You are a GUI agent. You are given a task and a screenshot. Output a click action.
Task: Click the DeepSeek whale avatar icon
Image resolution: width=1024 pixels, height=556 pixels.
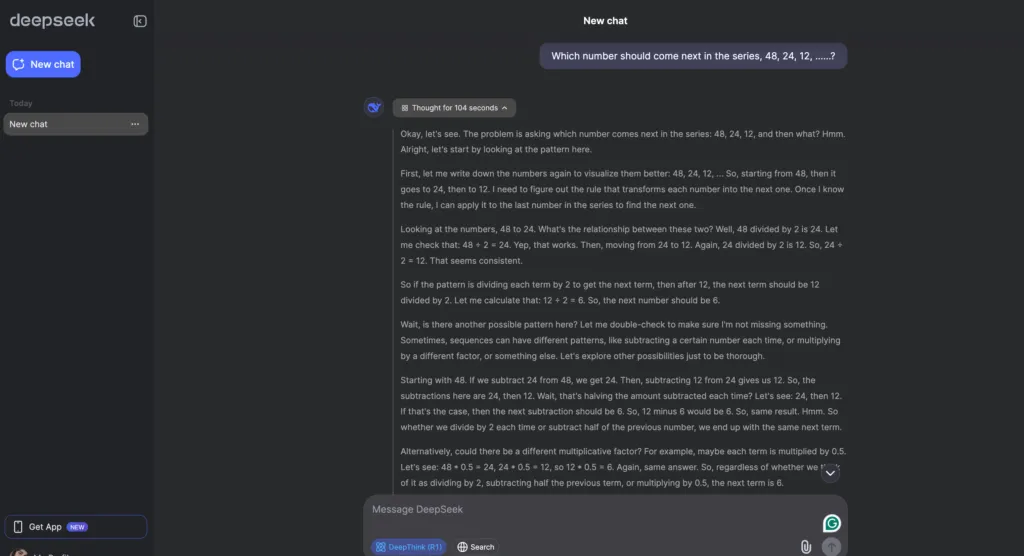[374, 107]
